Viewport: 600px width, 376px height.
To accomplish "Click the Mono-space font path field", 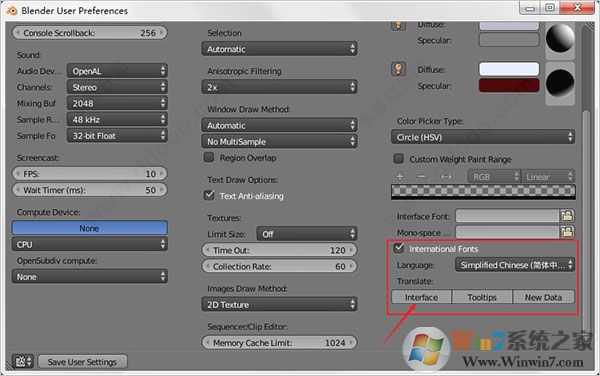I will coord(507,232).
